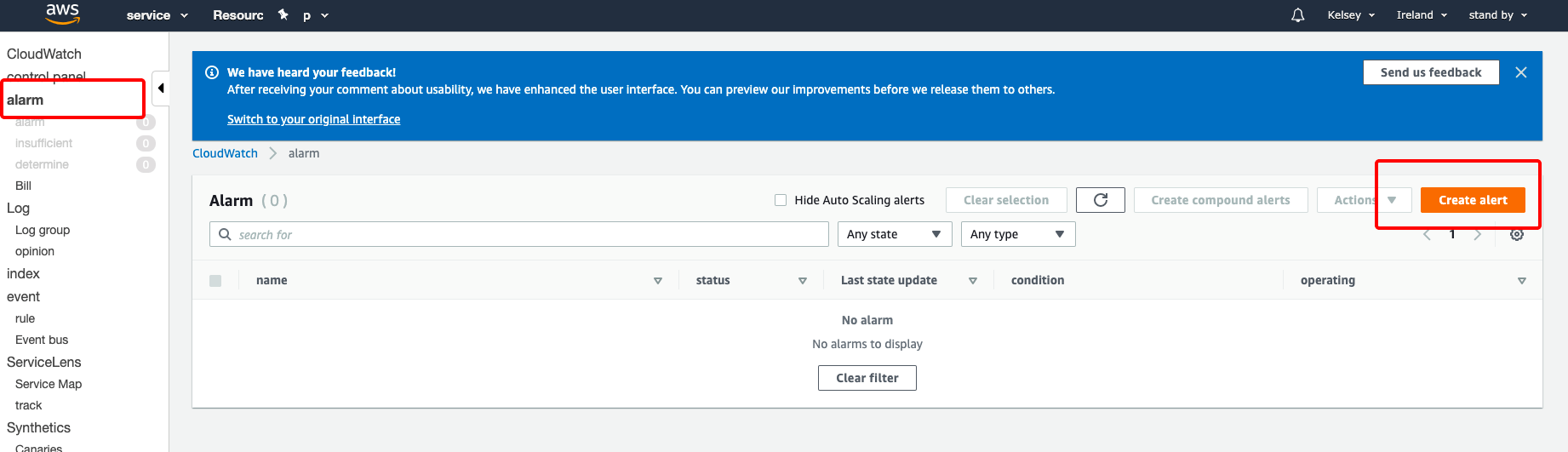Image resolution: width=1568 pixels, height=452 pixels.
Task: Open event section in sidebar
Action: click(x=23, y=296)
